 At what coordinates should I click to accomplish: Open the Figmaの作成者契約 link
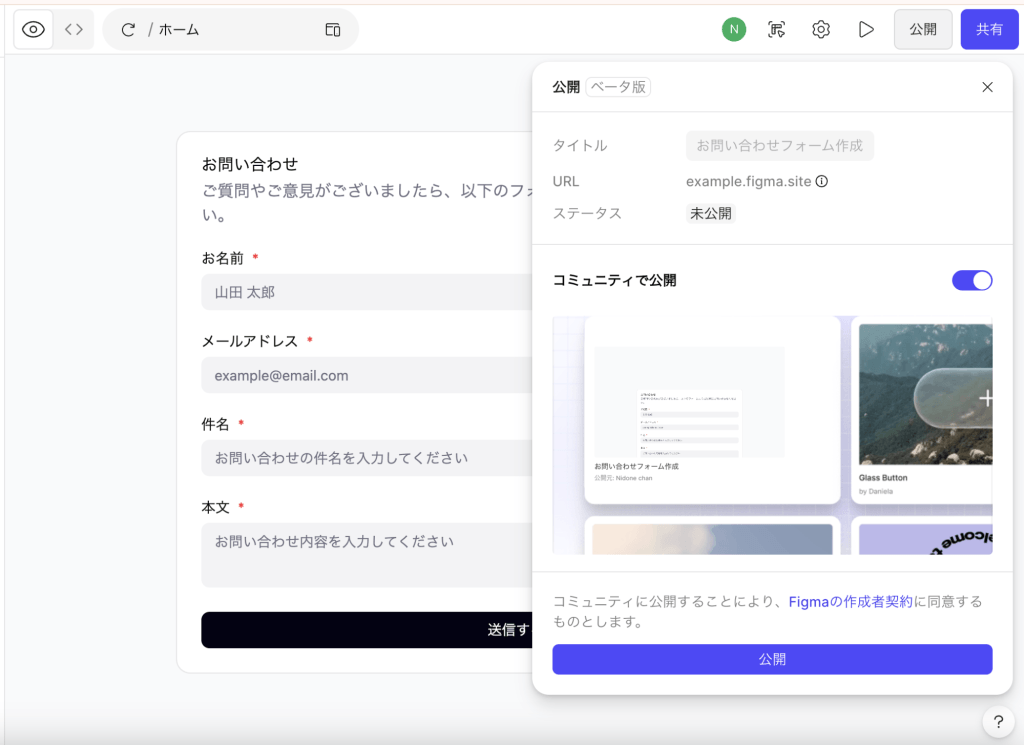(850, 602)
